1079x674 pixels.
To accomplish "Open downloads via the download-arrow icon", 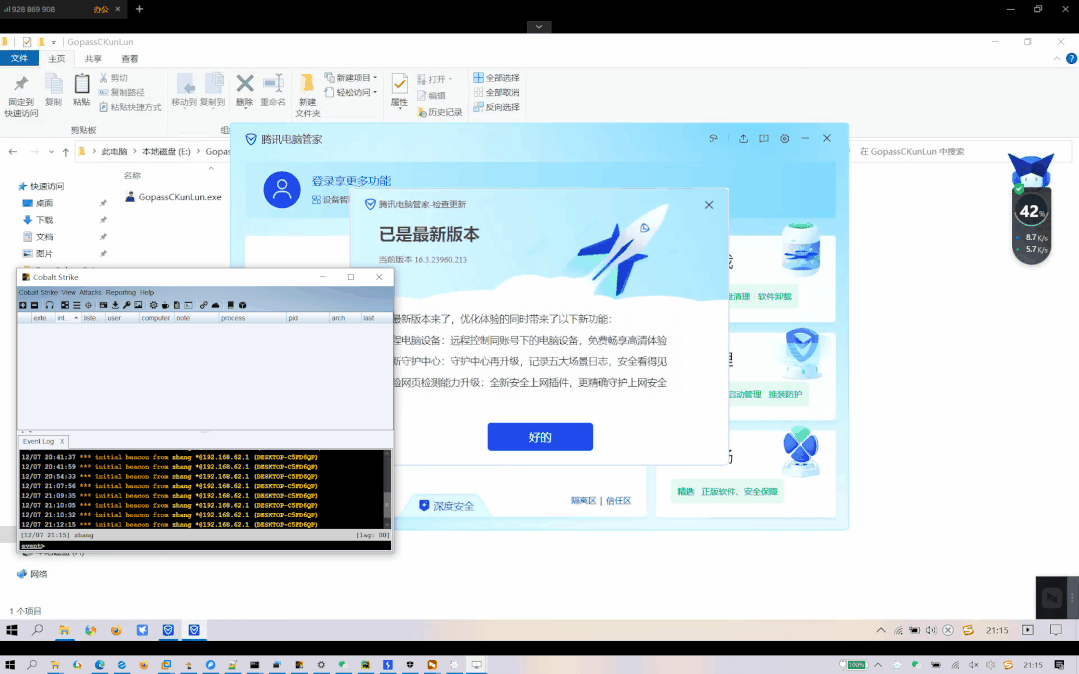I will click(x=115, y=305).
